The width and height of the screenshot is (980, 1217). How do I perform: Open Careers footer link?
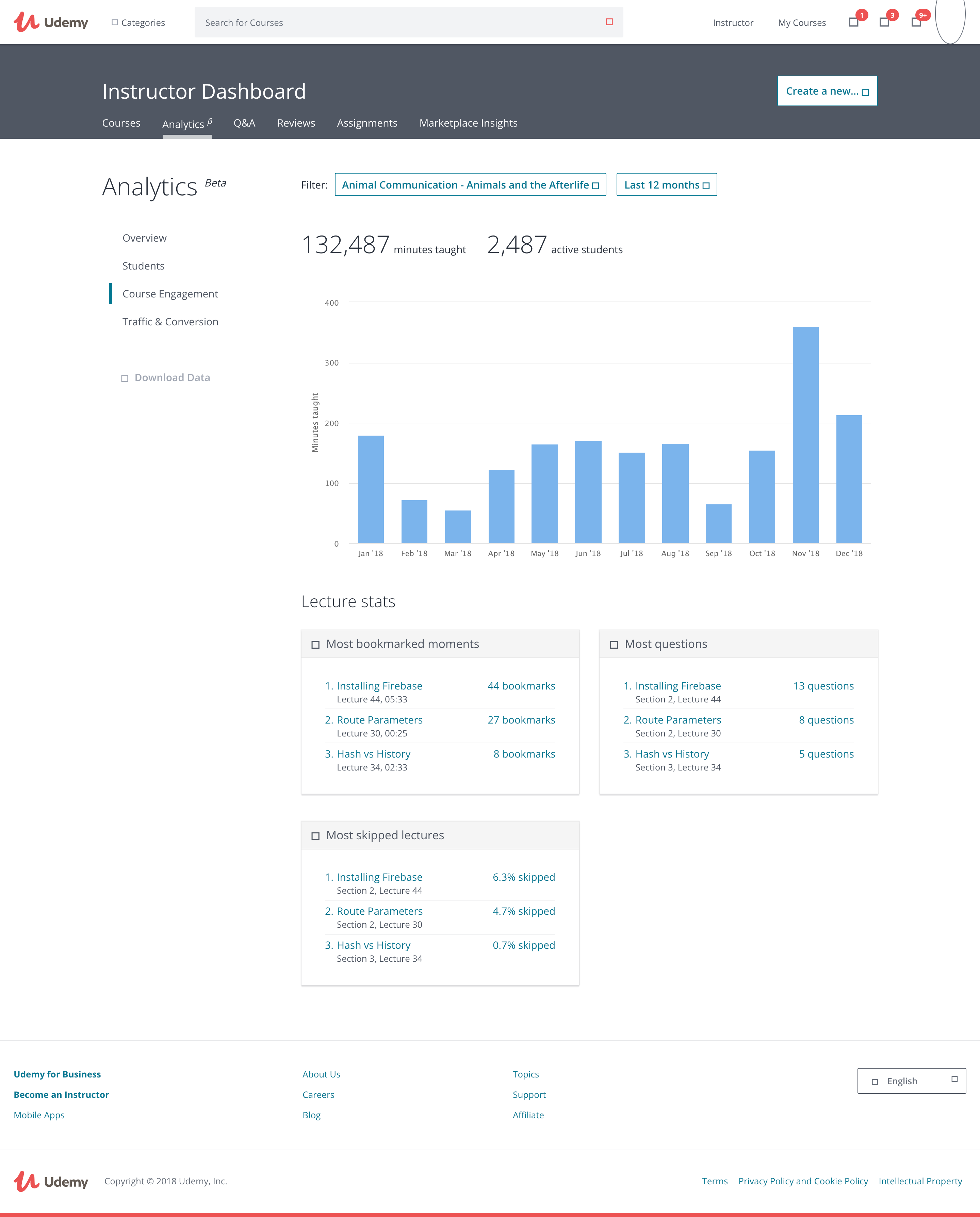click(x=318, y=1094)
